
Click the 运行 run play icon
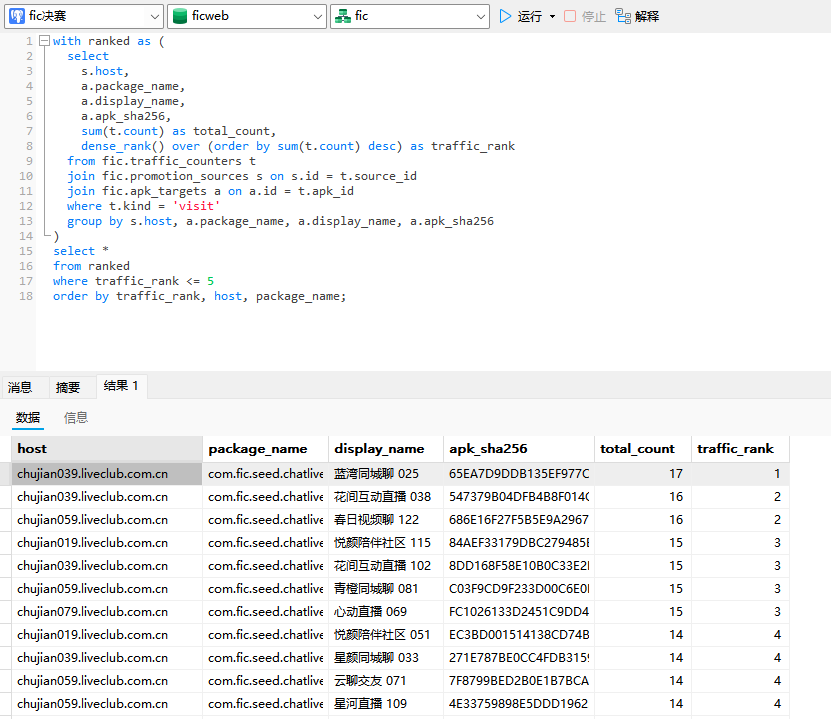click(x=505, y=16)
